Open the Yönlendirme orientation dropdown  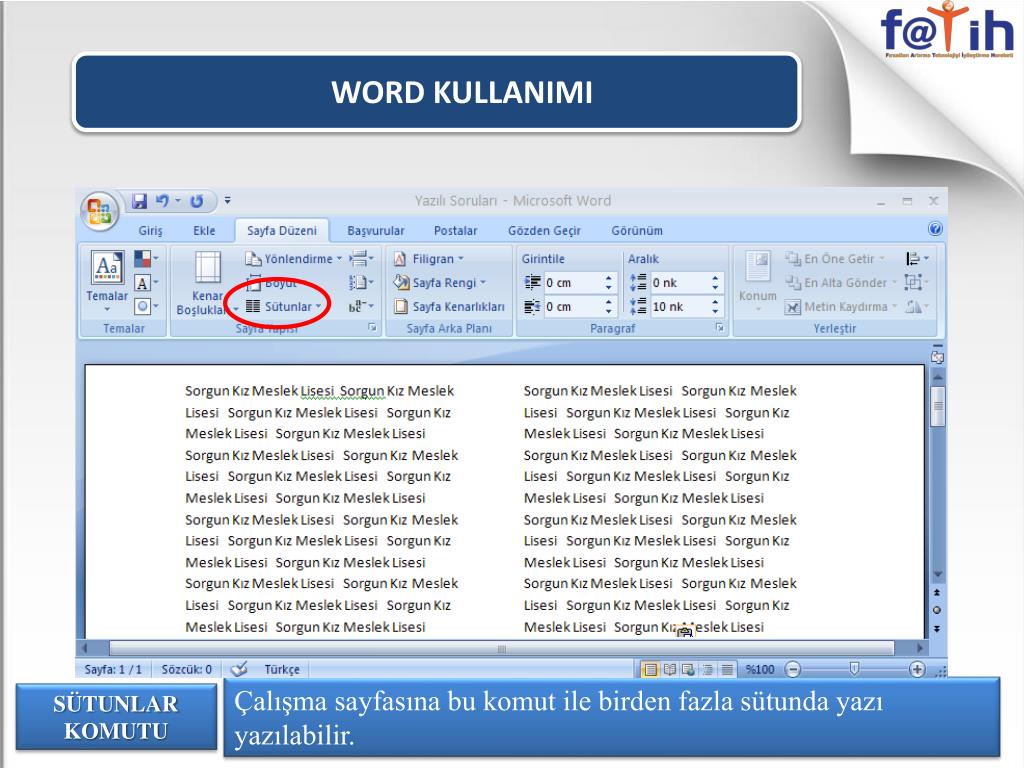click(x=293, y=259)
